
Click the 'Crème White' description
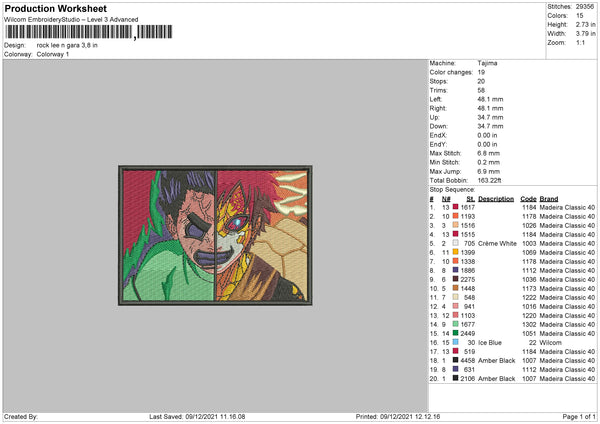coord(497,243)
